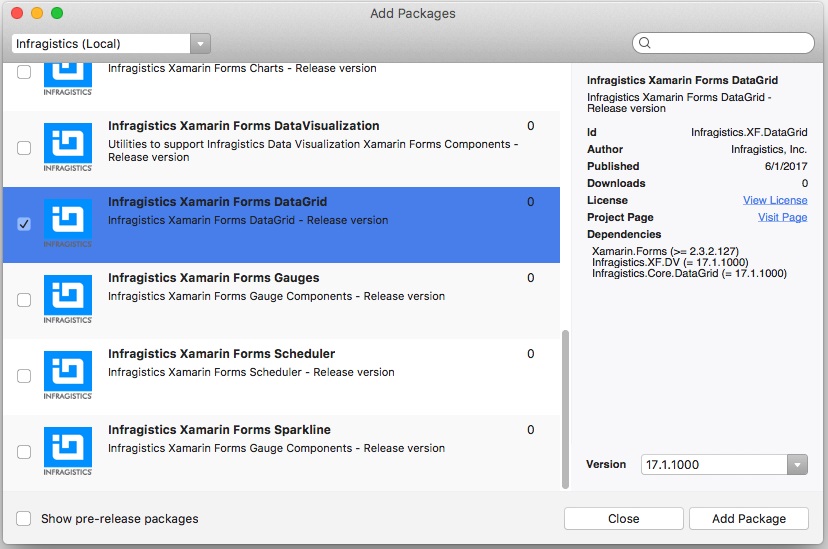This screenshot has height=549, width=828.
Task: Click the Infragistics icon of the Gauges package
Action: [x=68, y=299]
